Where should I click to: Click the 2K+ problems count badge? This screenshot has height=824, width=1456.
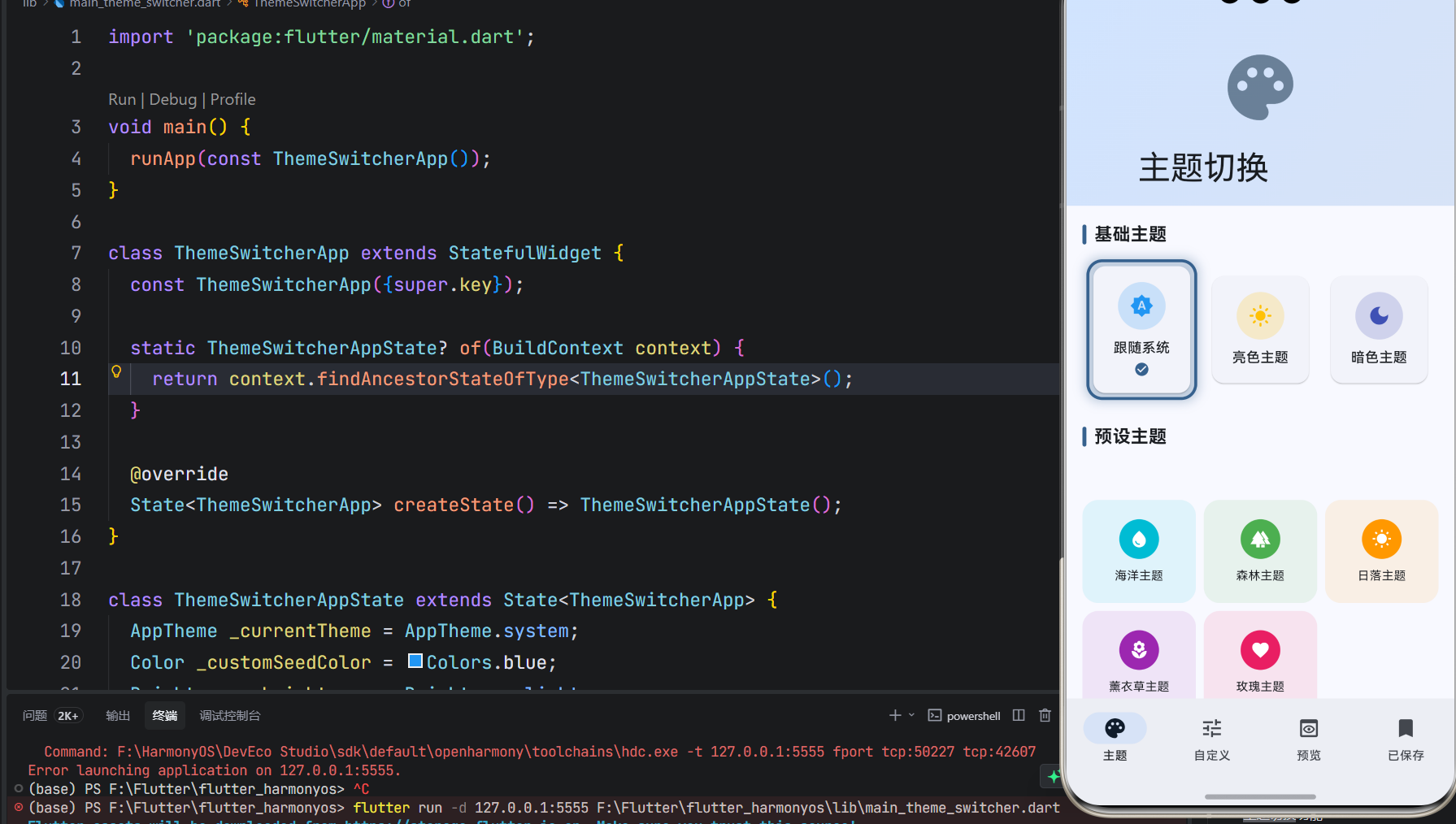coord(68,716)
